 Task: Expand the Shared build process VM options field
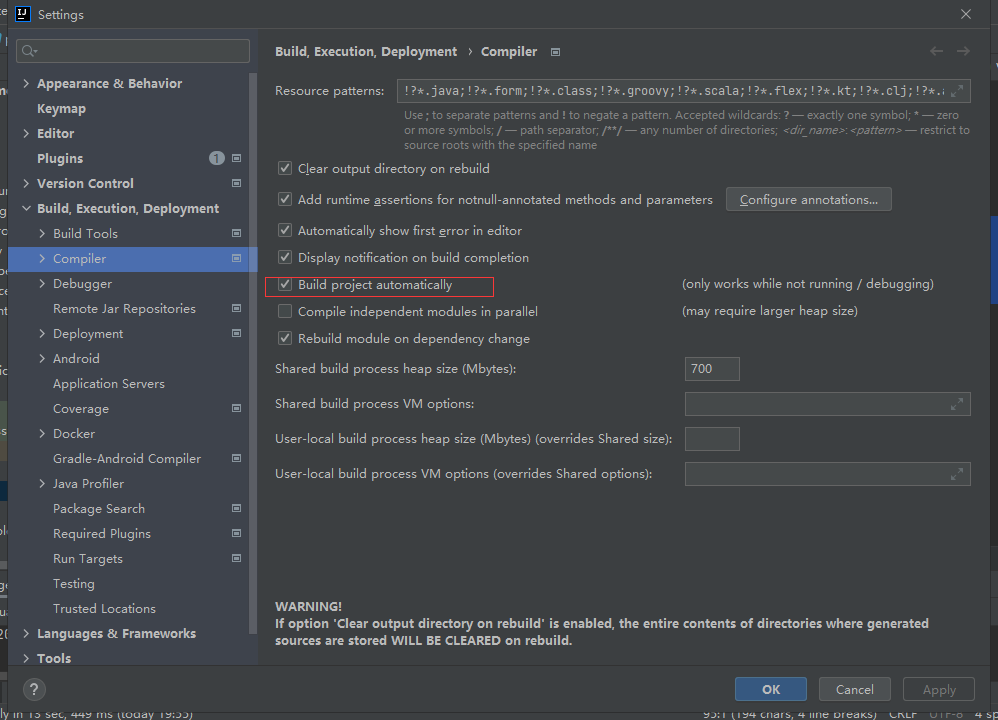[x=957, y=404]
